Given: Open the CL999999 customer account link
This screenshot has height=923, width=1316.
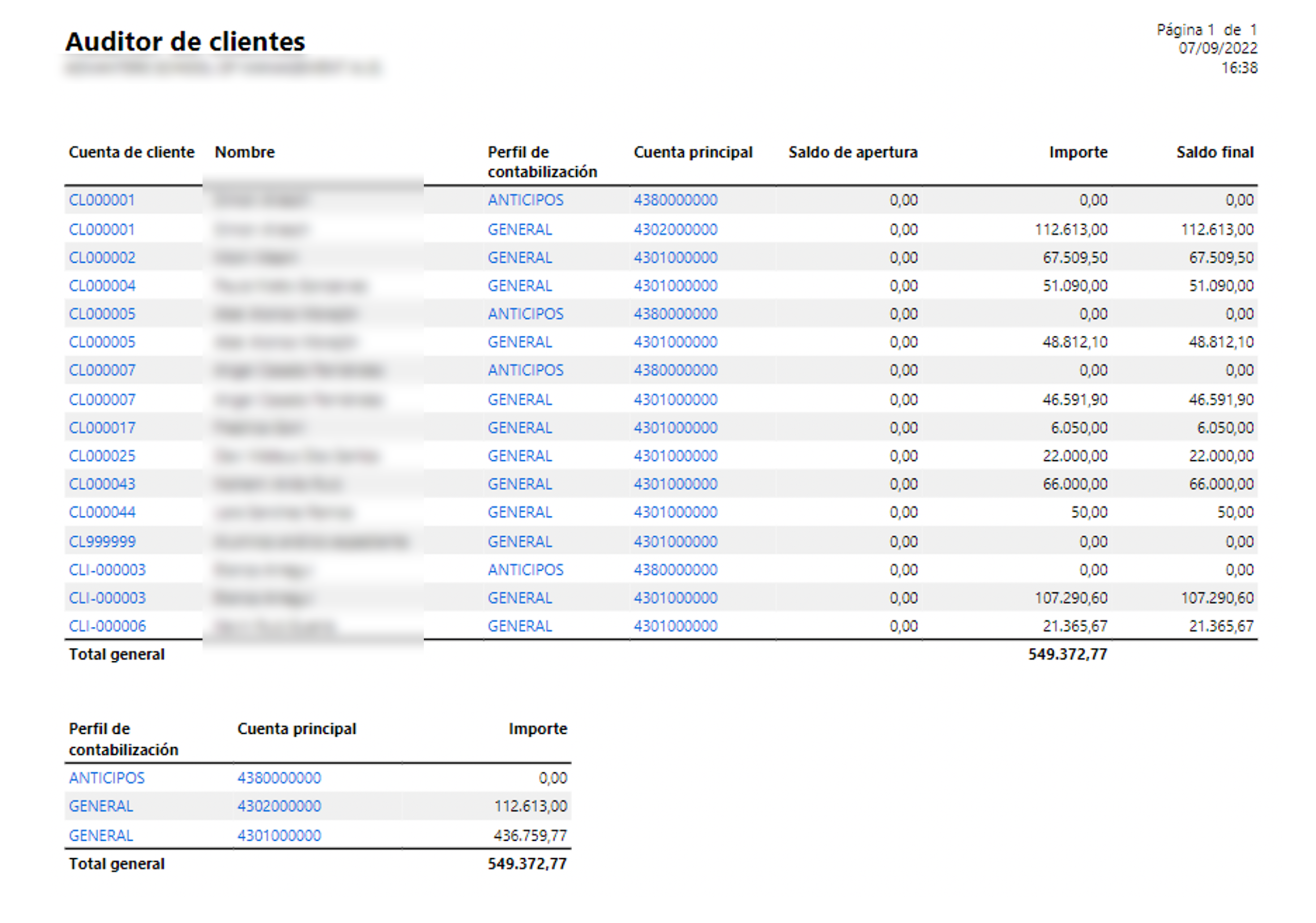Looking at the screenshot, I should click(102, 541).
